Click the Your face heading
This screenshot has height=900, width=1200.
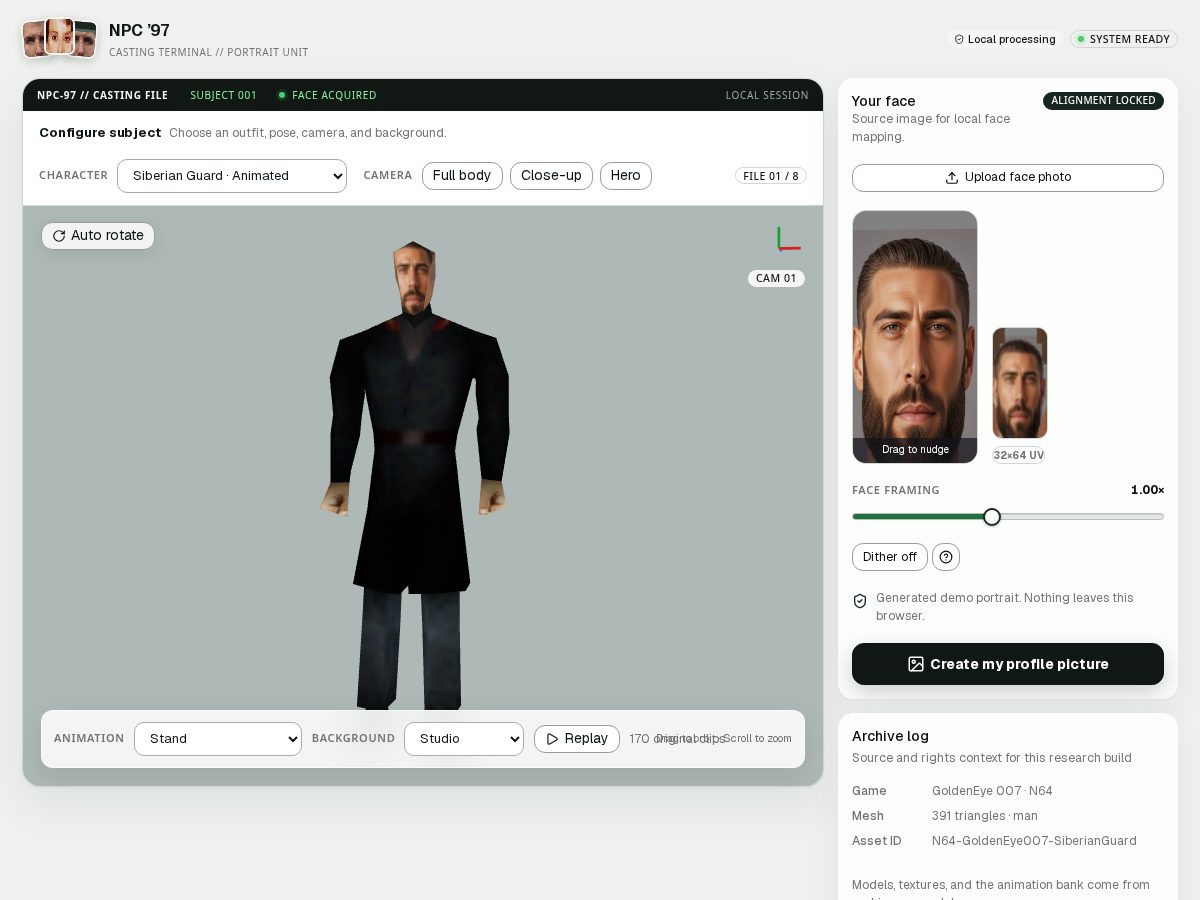(x=883, y=101)
